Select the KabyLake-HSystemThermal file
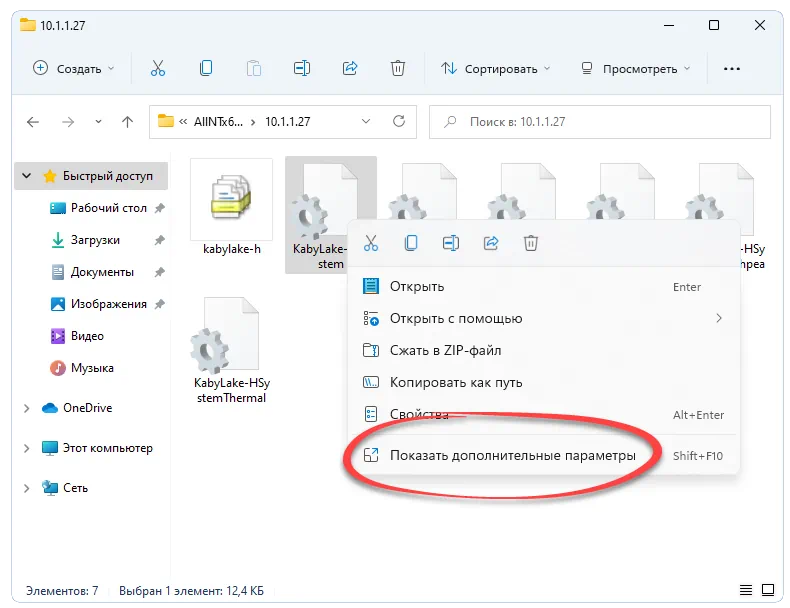 pos(232,350)
